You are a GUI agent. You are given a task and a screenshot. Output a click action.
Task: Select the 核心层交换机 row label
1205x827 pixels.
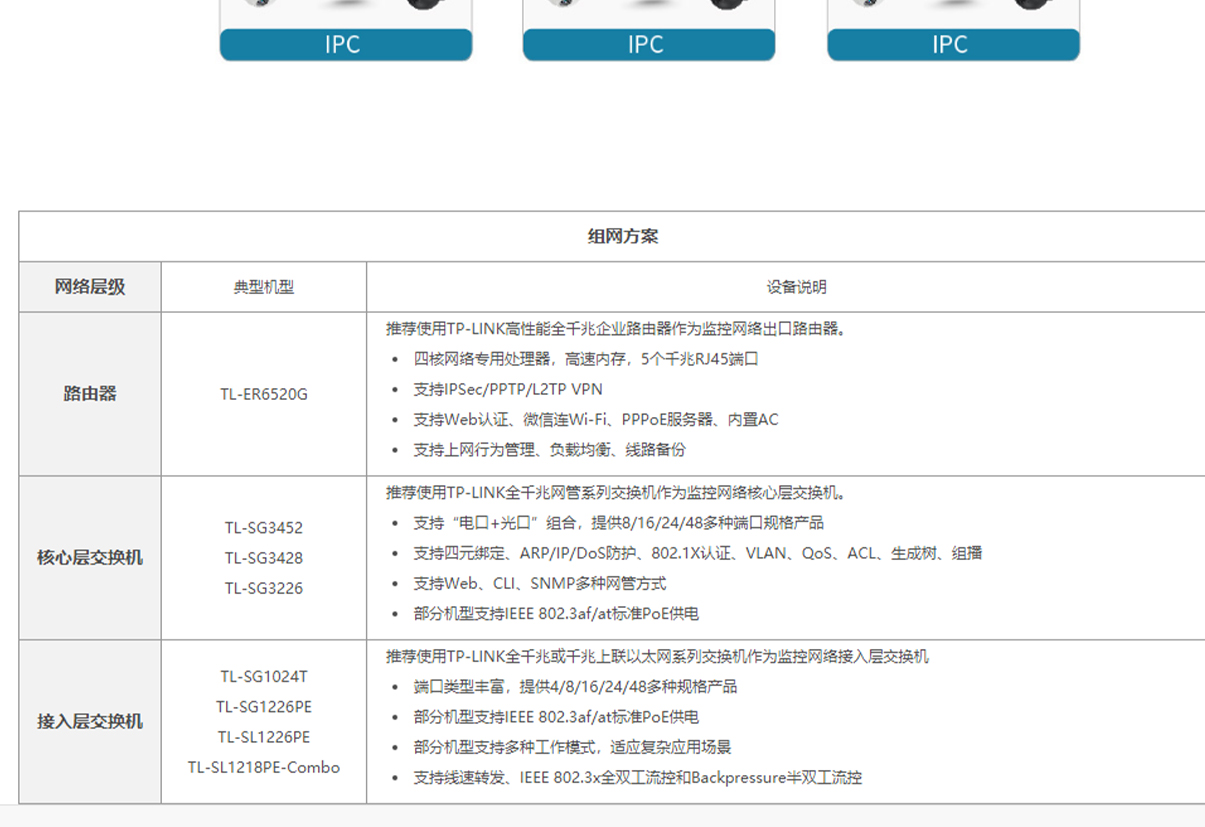pyautogui.click(x=90, y=558)
